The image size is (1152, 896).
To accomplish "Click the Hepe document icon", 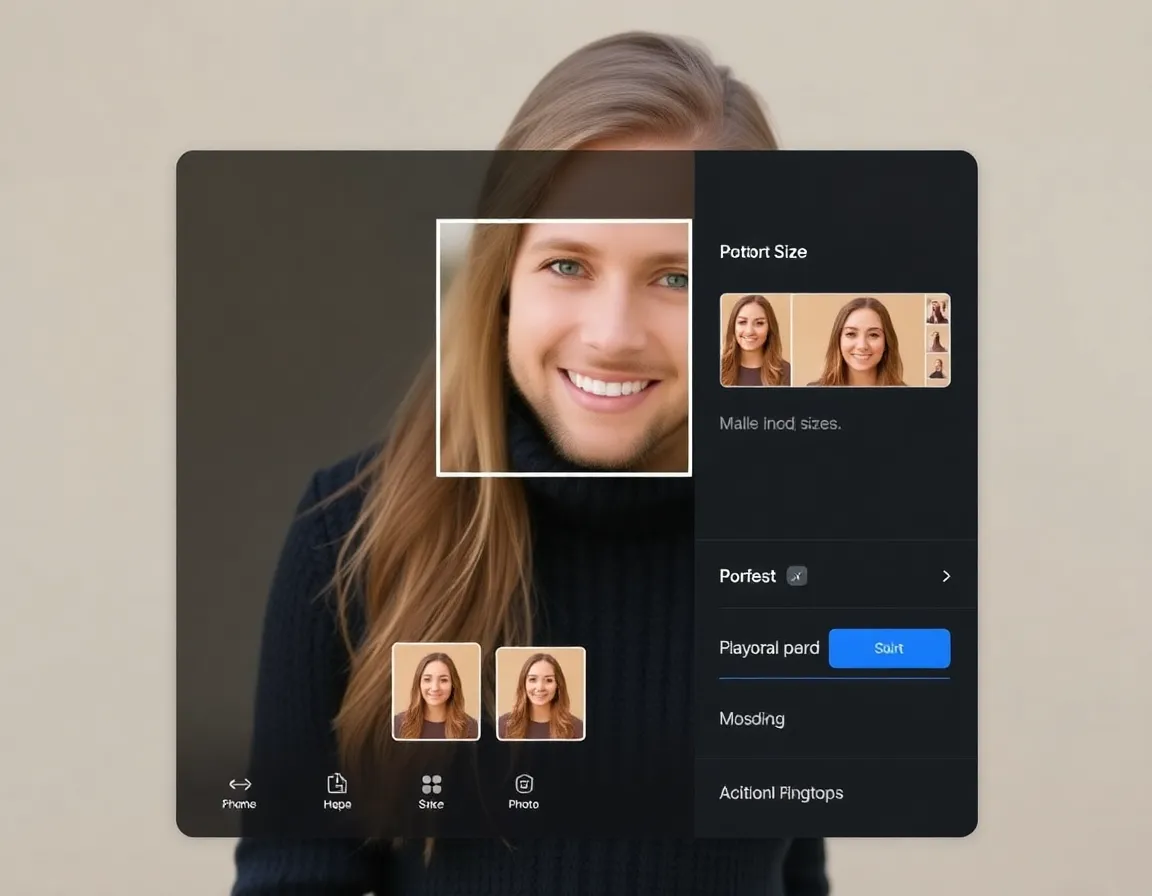I will click(337, 783).
